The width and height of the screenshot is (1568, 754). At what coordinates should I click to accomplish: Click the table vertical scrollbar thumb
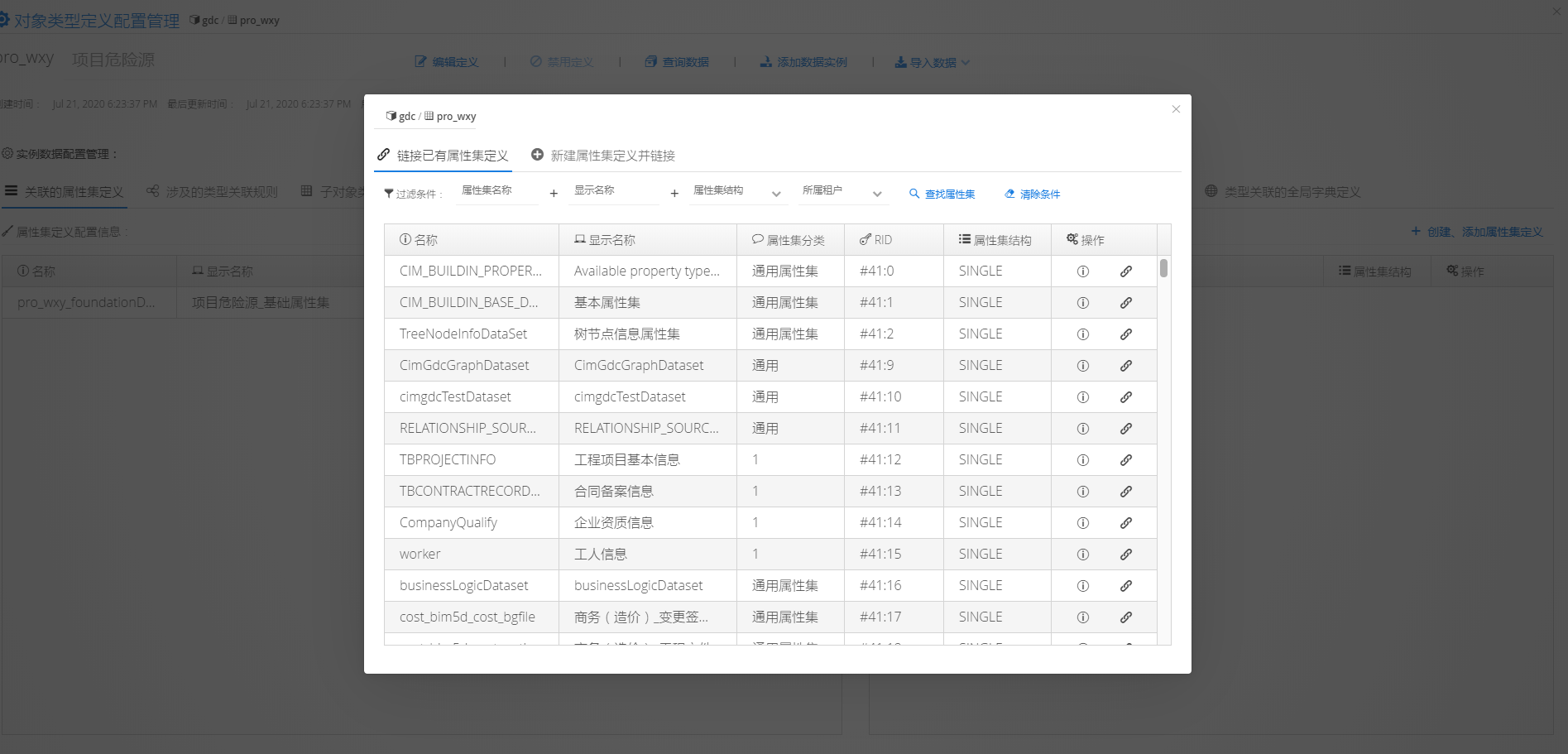1163,268
